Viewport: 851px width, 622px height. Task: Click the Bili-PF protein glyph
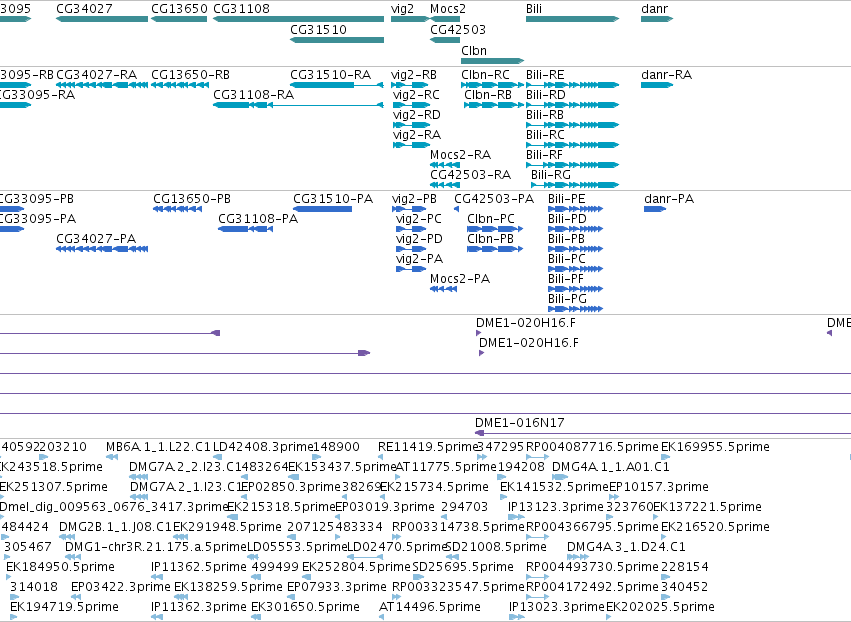[575, 289]
